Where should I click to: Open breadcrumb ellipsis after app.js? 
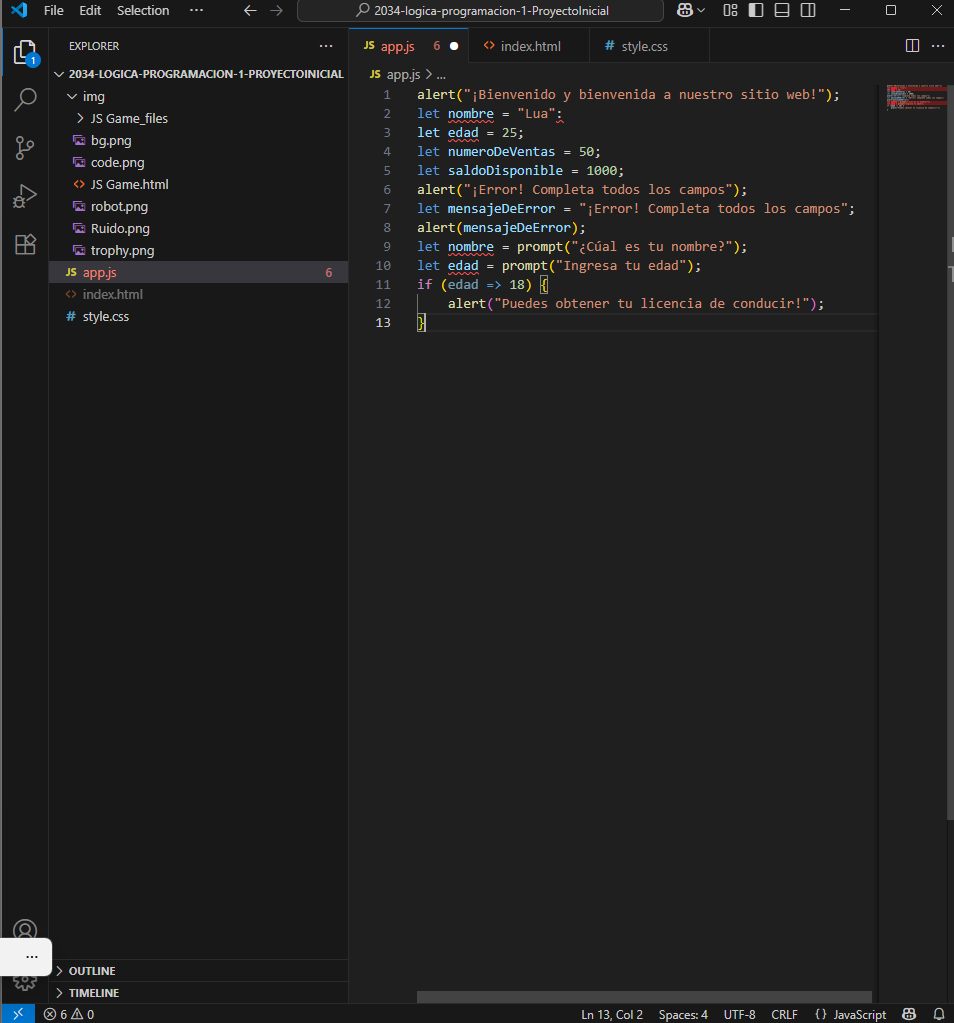click(x=441, y=75)
